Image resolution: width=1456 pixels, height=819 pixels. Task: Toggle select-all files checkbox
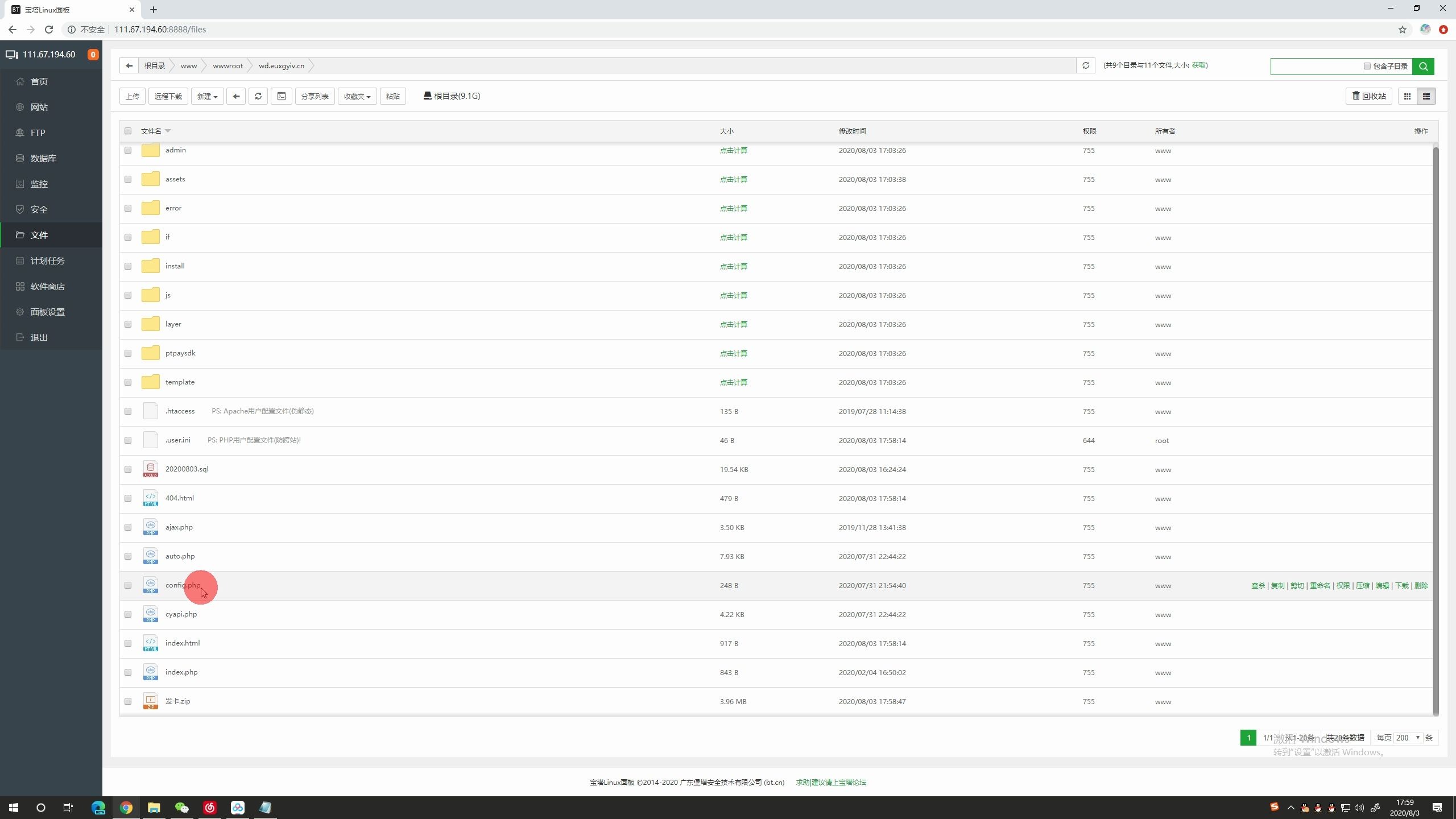(128, 131)
